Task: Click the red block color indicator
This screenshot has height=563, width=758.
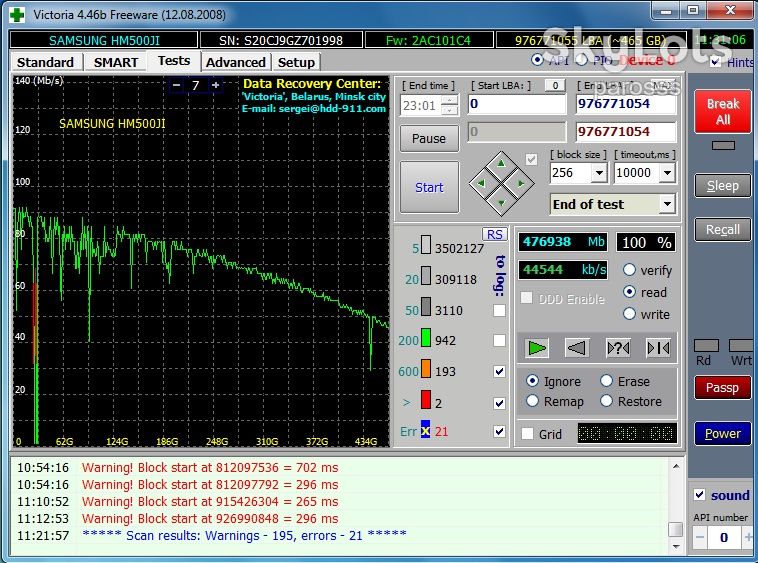Action: pyautogui.click(x=426, y=400)
